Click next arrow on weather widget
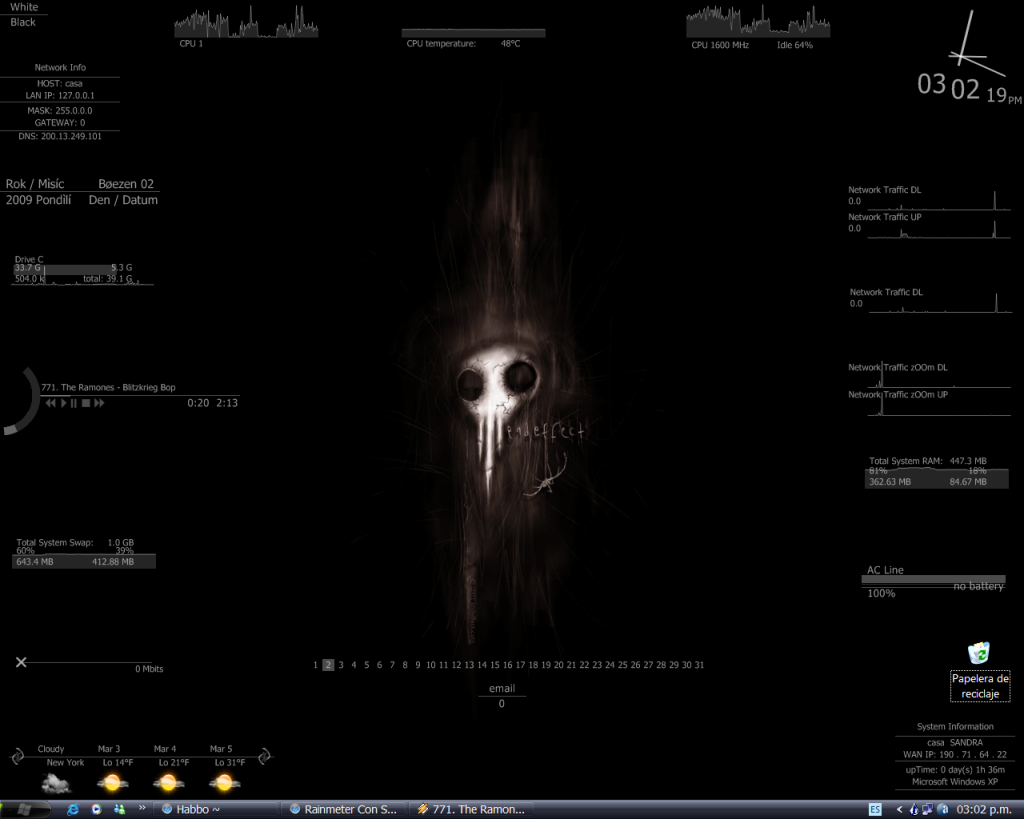Image resolution: width=1024 pixels, height=819 pixels. (x=264, y=756)
